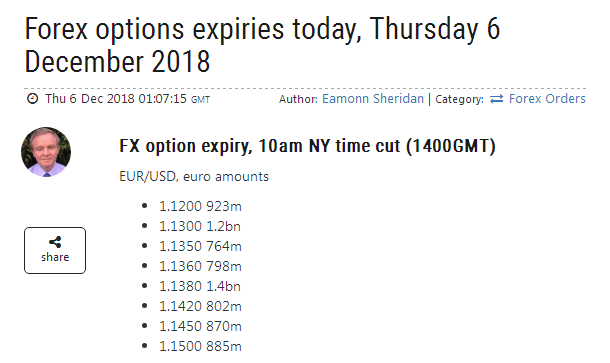Click the 1.1200 923m list entry
Image resolution: width=610 pixels, height=363 pixels.
tap(200, 206)
